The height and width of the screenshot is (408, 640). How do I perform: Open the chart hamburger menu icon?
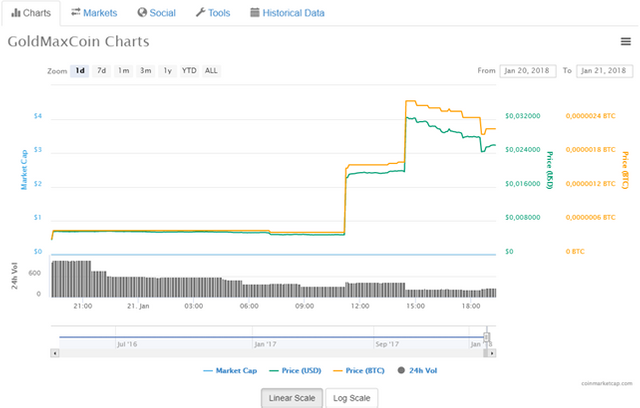[x=625, y=41]
